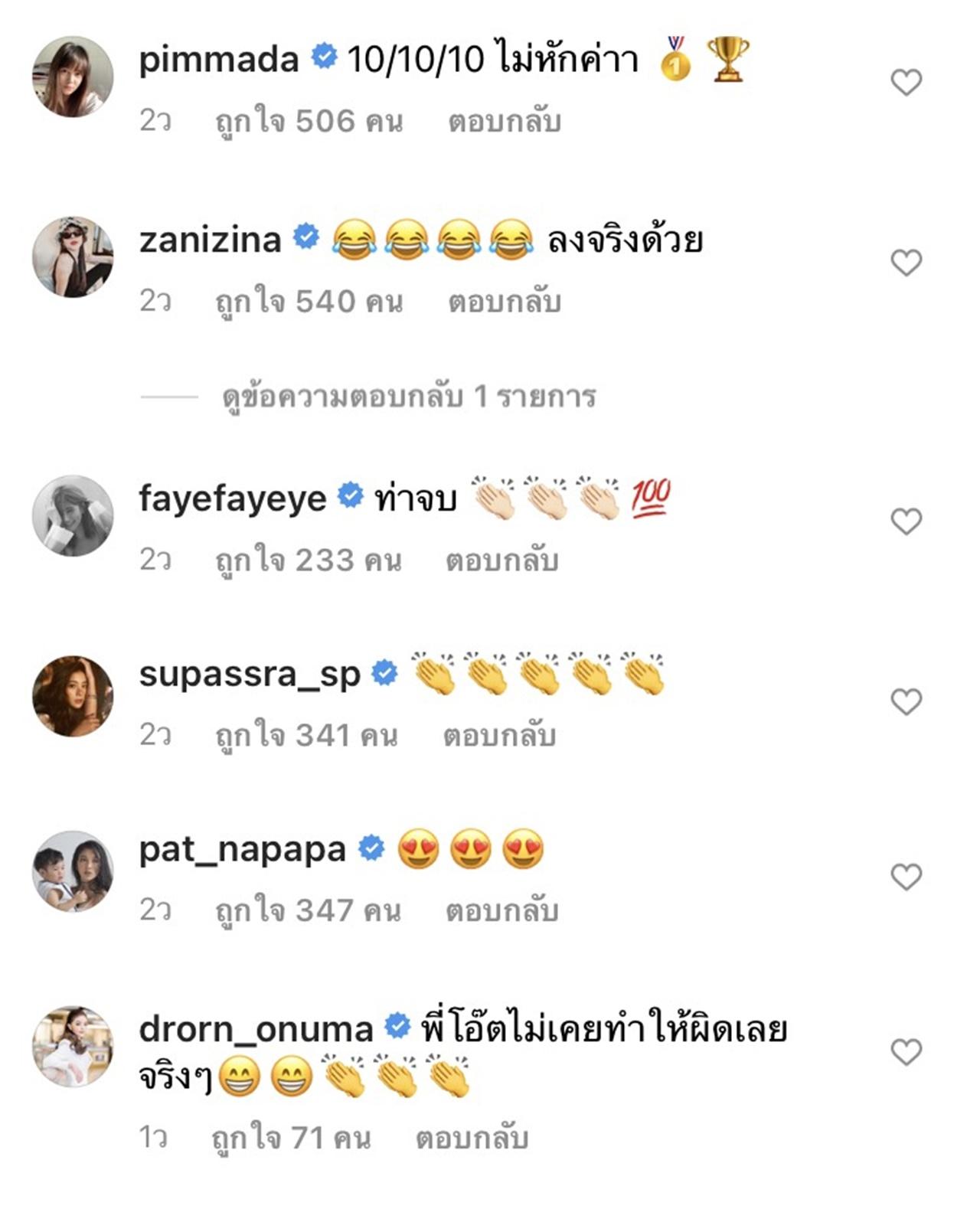Expand the view 1 reply link under zanizina
This screenshot has width=980, height=1209.
(x=409, y=397)
